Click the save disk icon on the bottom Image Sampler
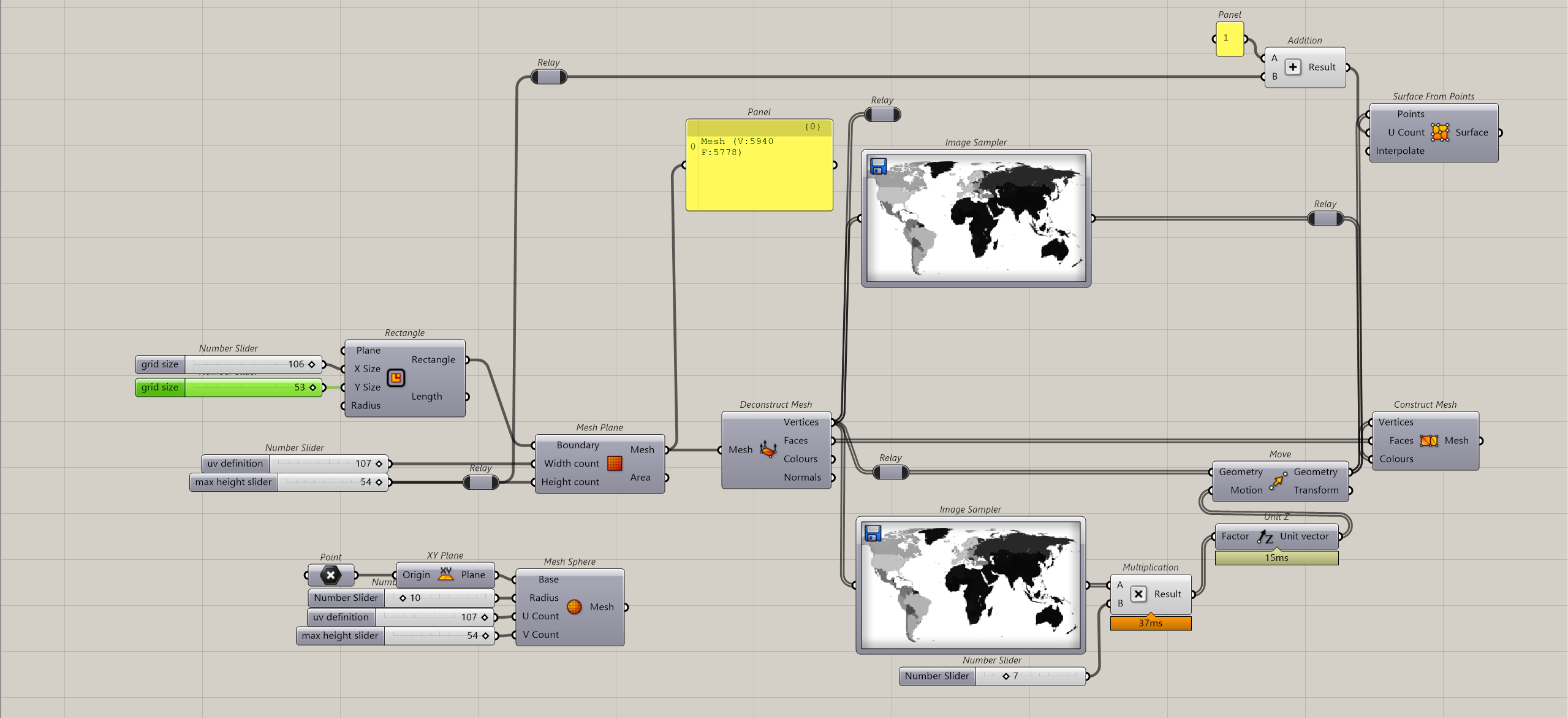 873,533
